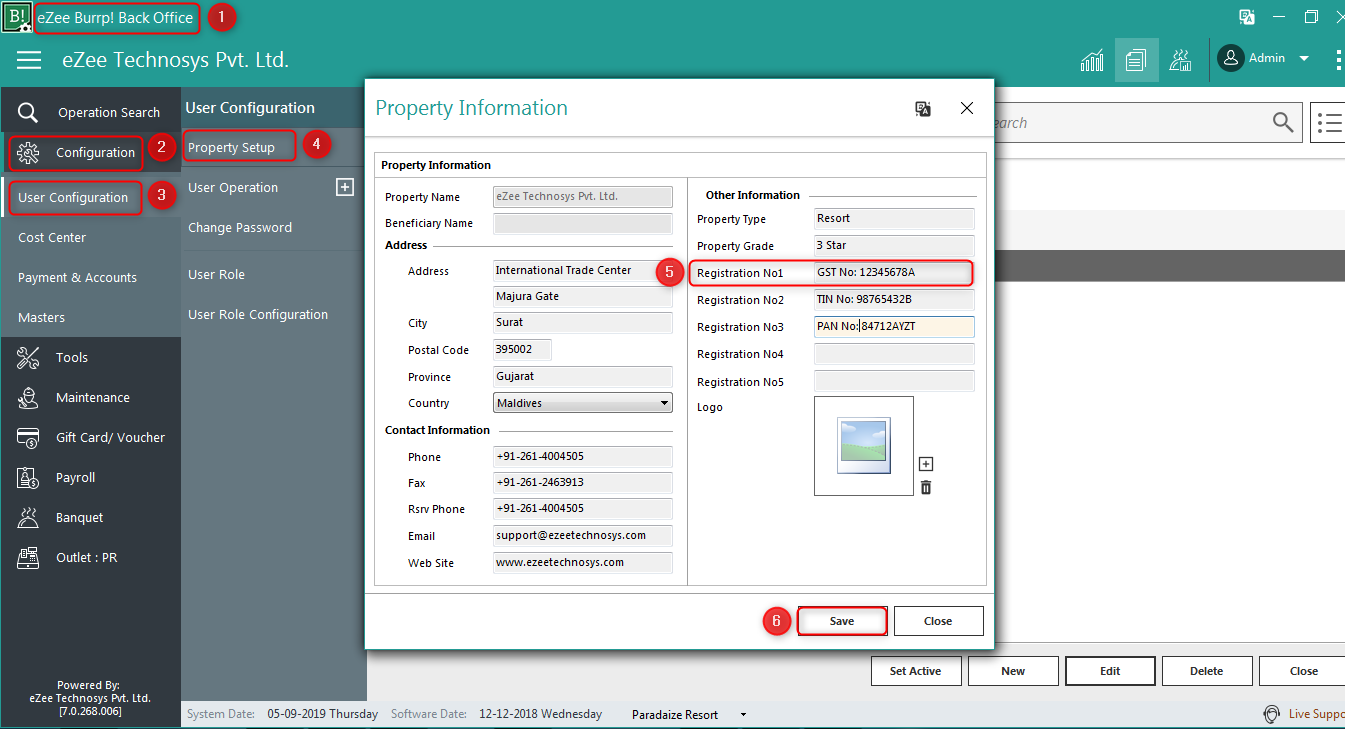The image size is (1345, 729).
Task: Close the Property Information dialog with X
Action: pyautogui.click(x=967, y=108)
